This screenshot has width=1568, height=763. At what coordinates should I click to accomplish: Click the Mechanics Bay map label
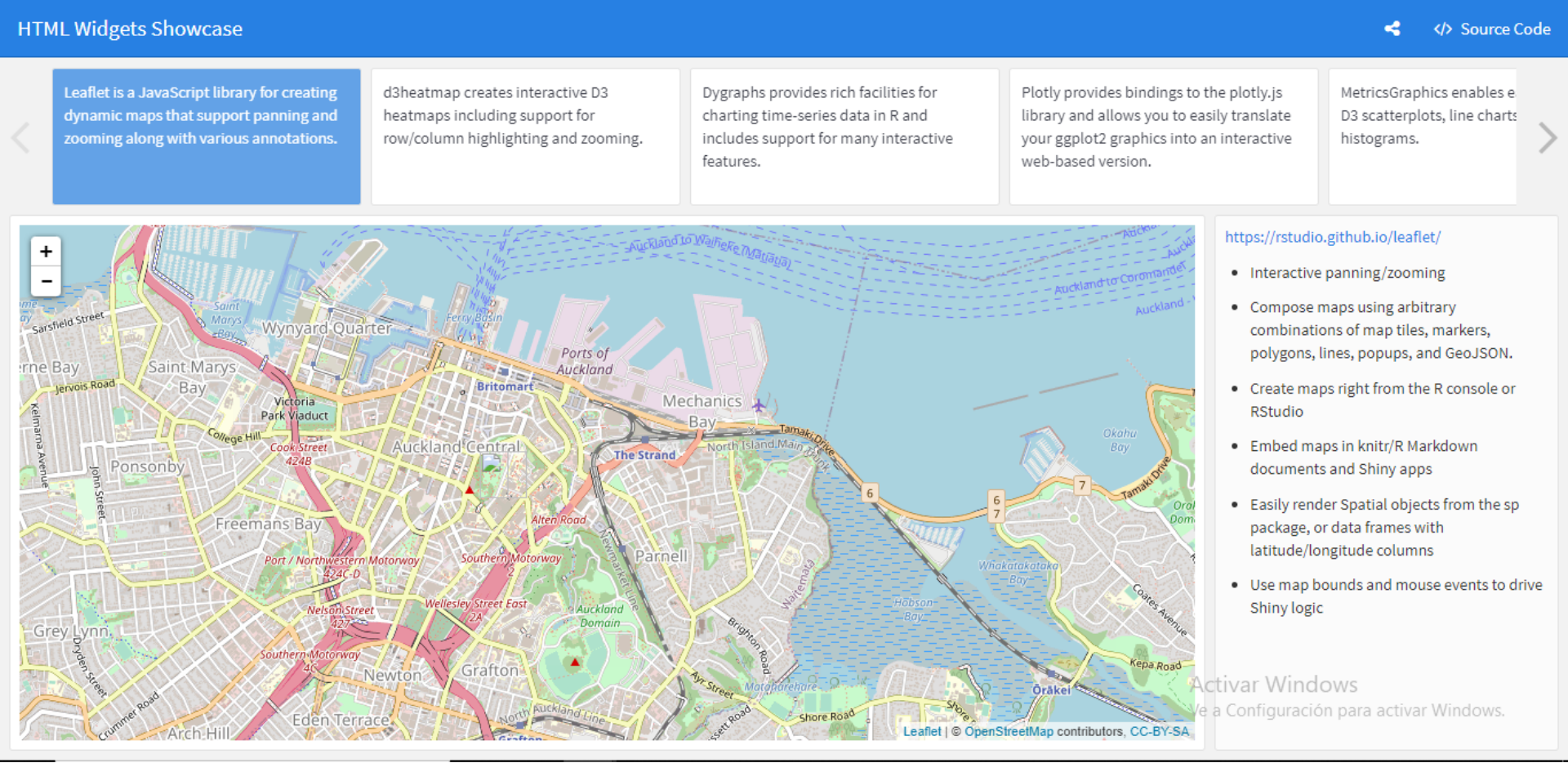(x=702, y=412)
